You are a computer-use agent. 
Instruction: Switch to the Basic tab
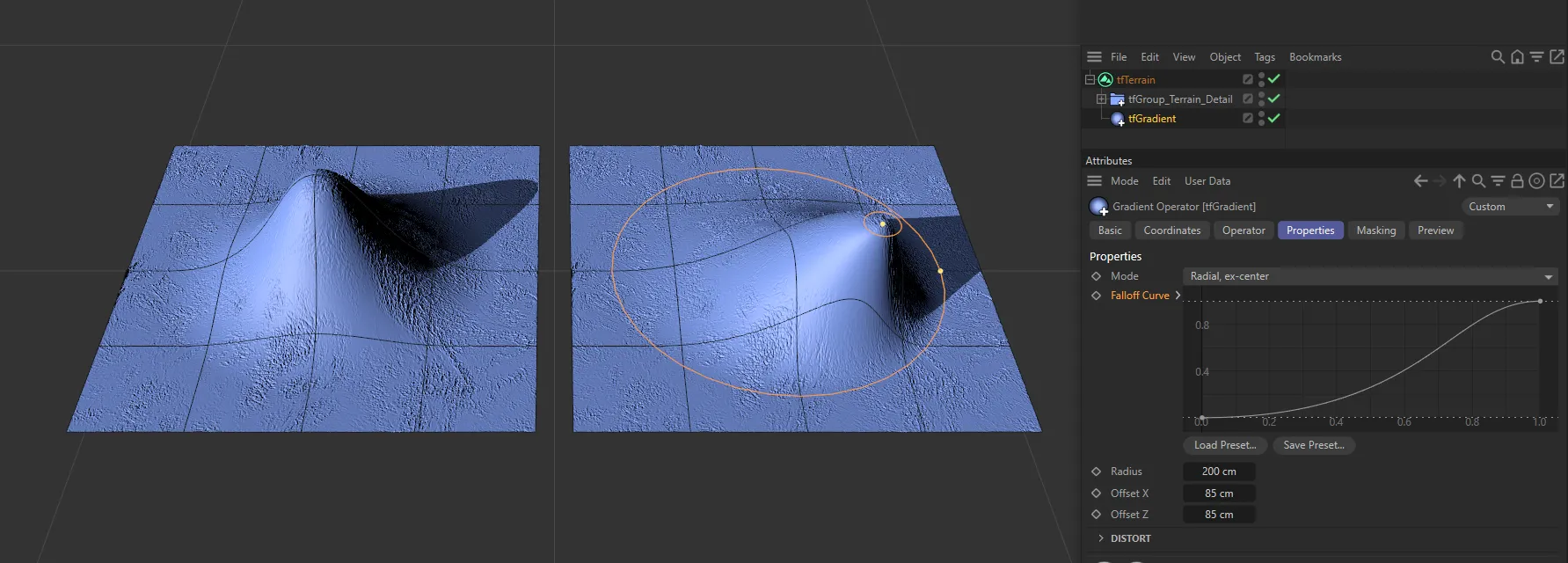[1110, 230]
